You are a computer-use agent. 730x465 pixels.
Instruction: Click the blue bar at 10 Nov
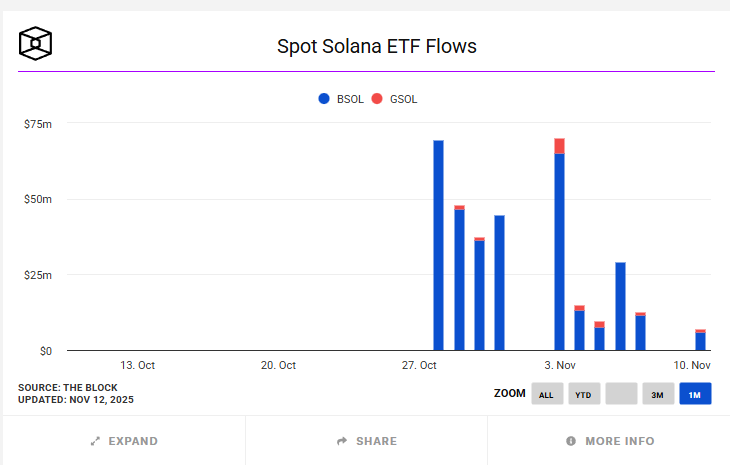[x=700, y=342]
